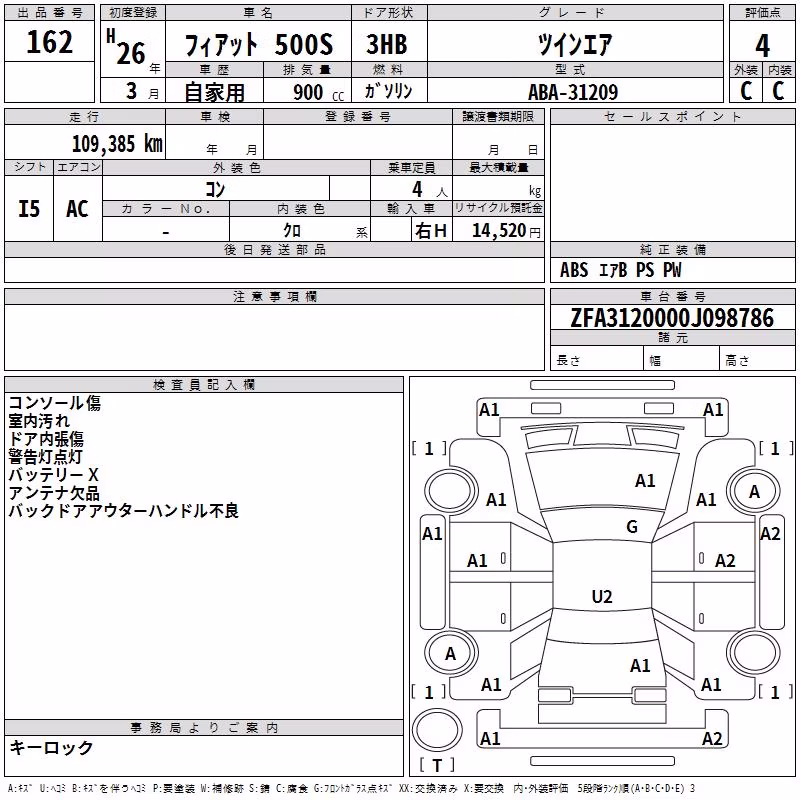Click the inspector note アンテナ欠品
Screen dimensions: 800x800
[54, 493]
